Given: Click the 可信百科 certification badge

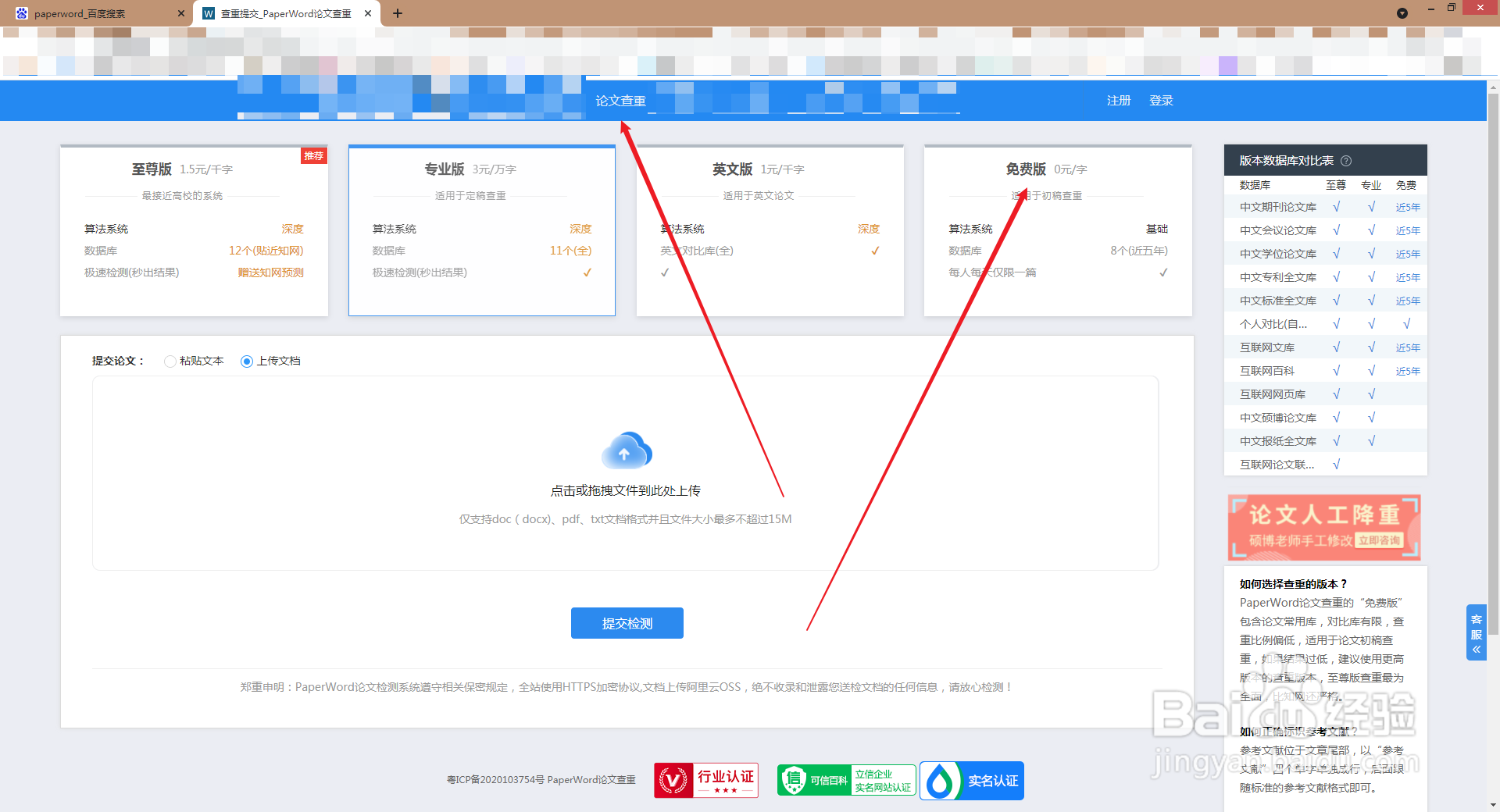Looking at the screenshot, I should (x=847, y=780).
